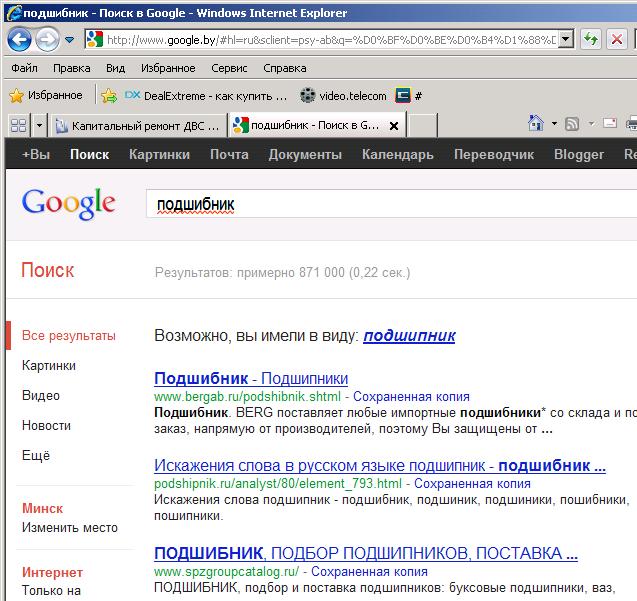Close the подшибник search tab
637x601 pixels.
point(394,126)
